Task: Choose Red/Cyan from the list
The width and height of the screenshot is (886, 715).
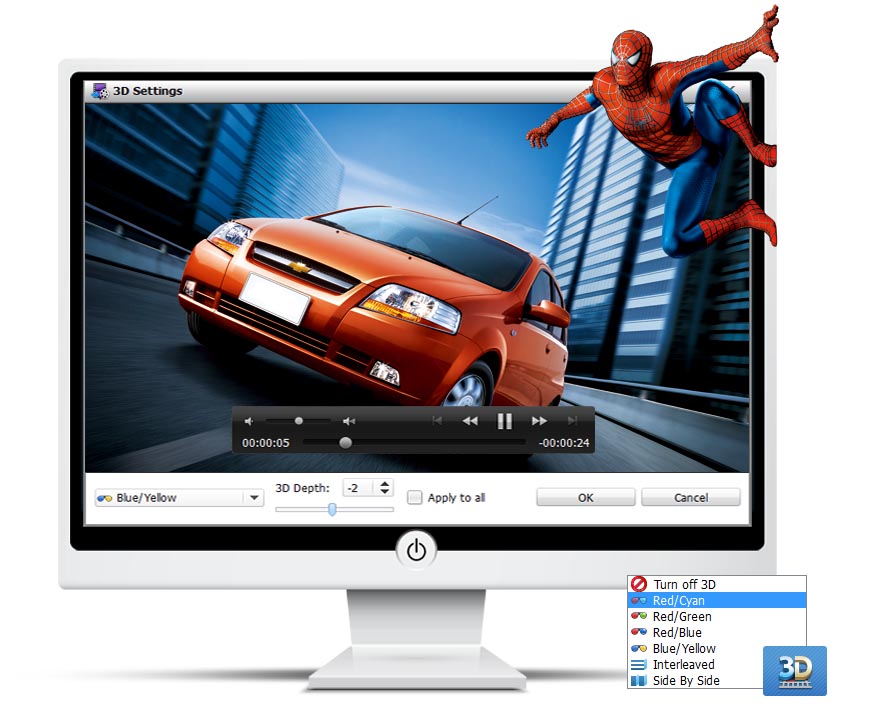Action: click(x=717, y=600)
